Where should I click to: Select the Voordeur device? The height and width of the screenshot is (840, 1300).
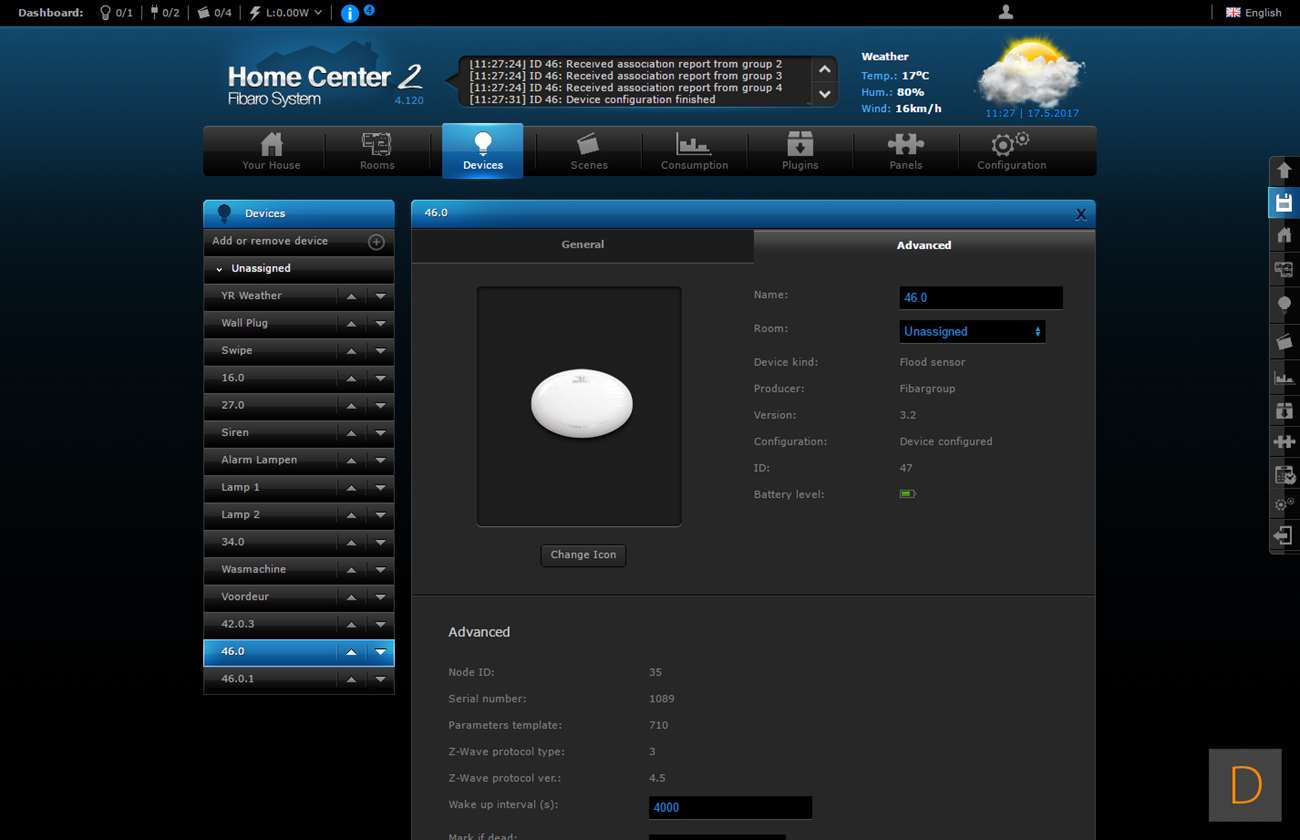(245, 597)
